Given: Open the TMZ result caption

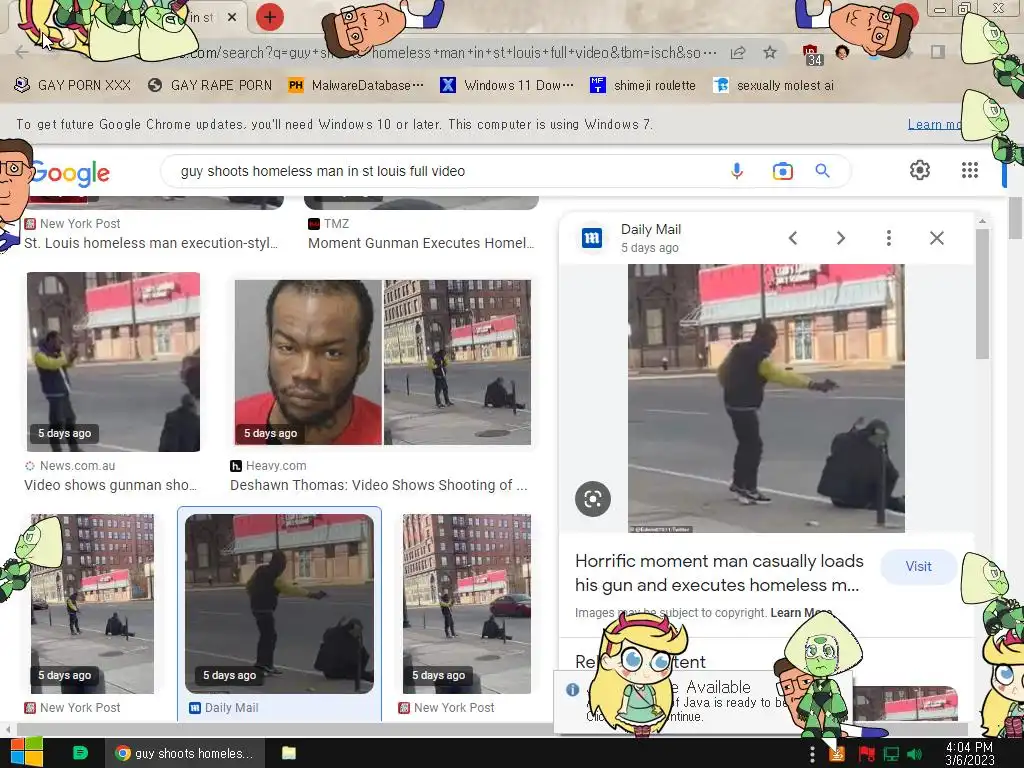Looking at the screenshot, I should click(x=421, y=243).
